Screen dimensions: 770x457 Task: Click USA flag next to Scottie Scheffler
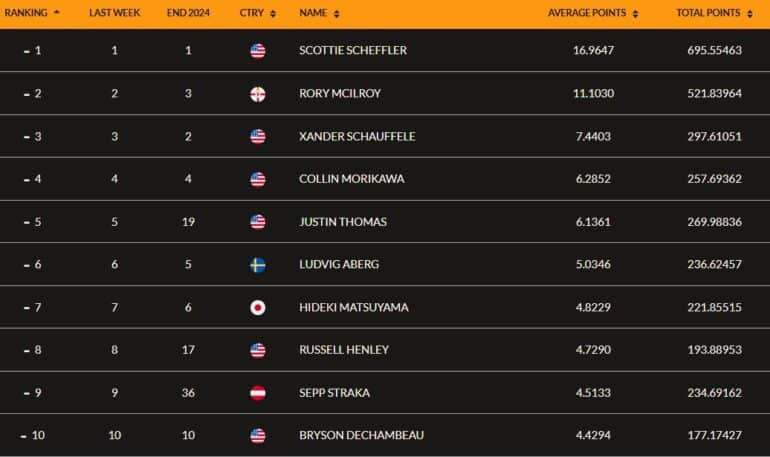(258, 51)
